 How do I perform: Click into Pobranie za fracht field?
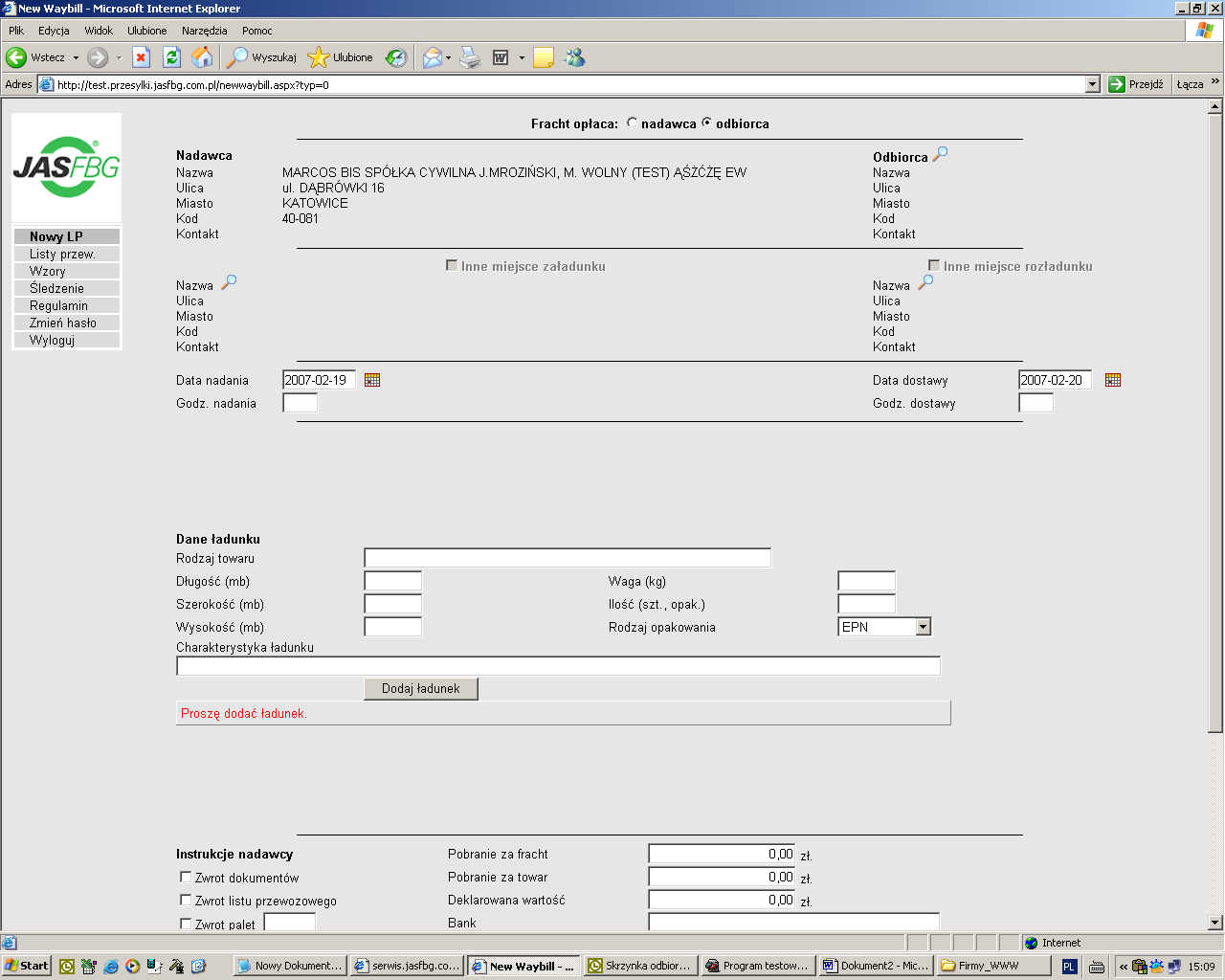pos(722,854)
